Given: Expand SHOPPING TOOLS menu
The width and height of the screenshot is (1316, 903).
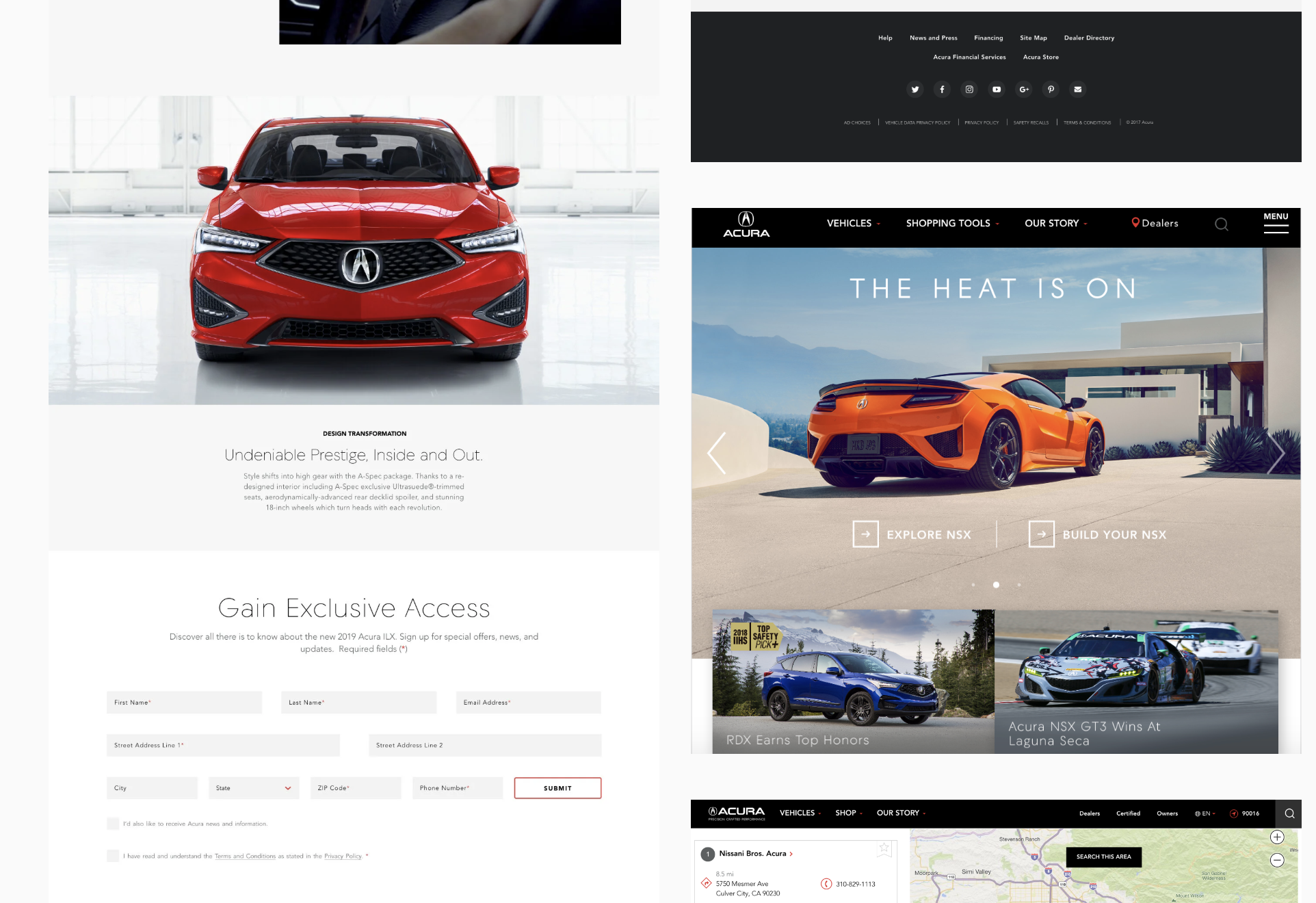Looking at the screenshot, I should [952, 224].
